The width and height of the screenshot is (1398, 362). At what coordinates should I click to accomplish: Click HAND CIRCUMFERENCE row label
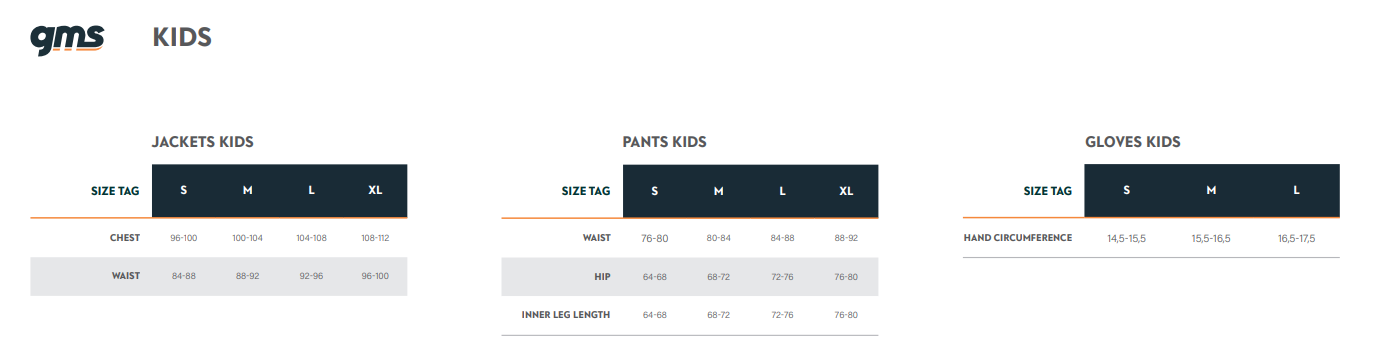(1018, 238)
